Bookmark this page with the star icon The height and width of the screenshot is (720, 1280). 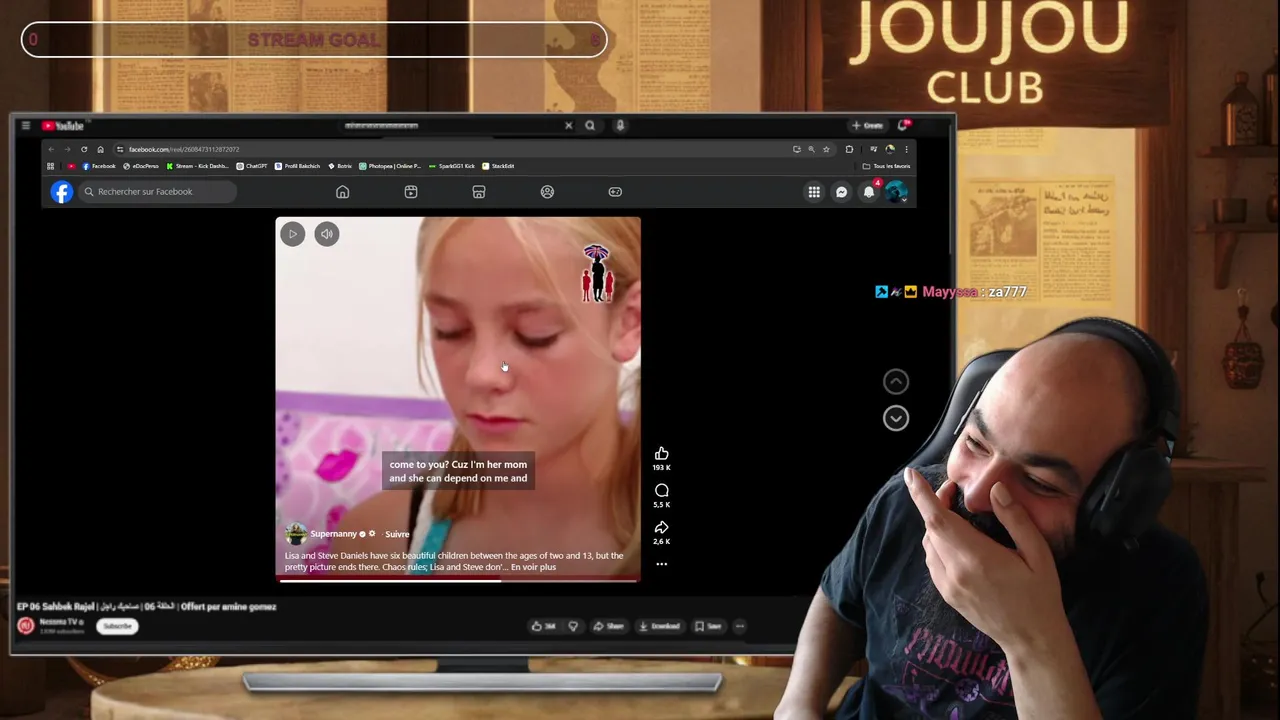(x=826, y=149)
